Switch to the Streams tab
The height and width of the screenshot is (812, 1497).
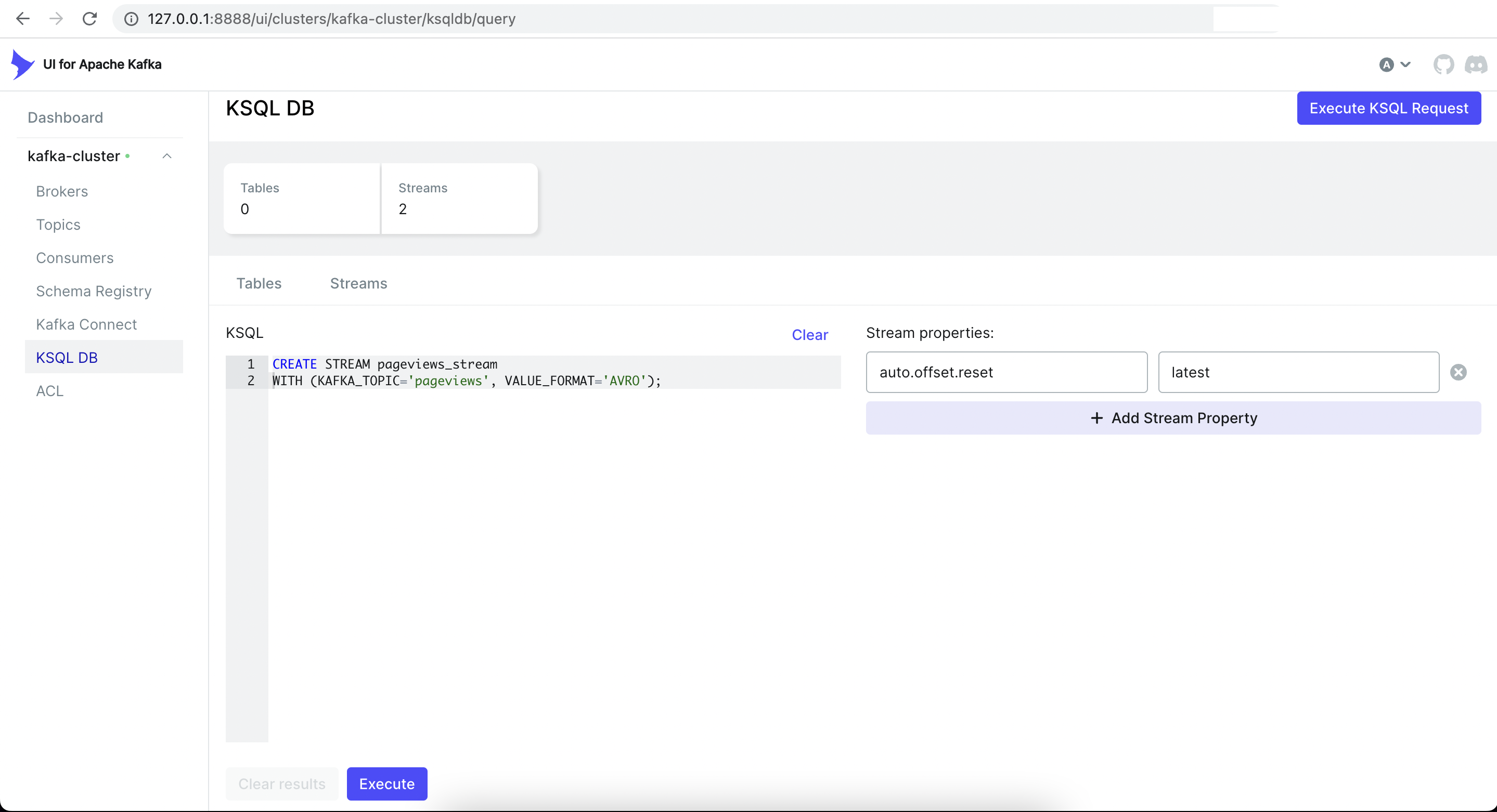click(x=358, y=283)
